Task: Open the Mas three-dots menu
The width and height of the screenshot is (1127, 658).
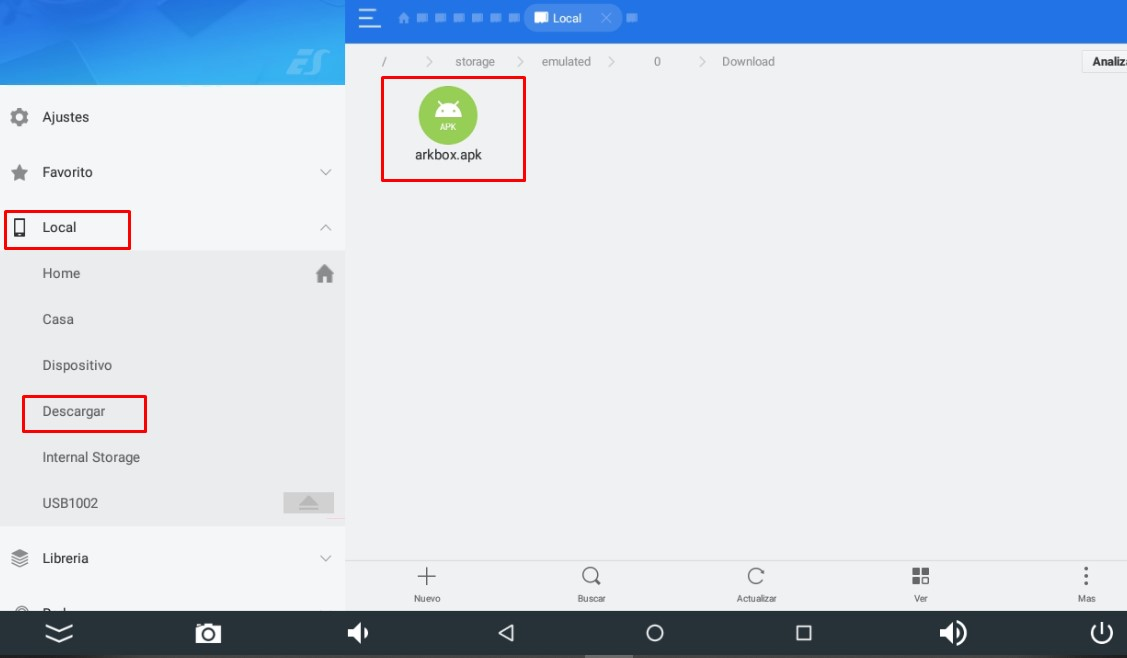Action: (1086, 577)
